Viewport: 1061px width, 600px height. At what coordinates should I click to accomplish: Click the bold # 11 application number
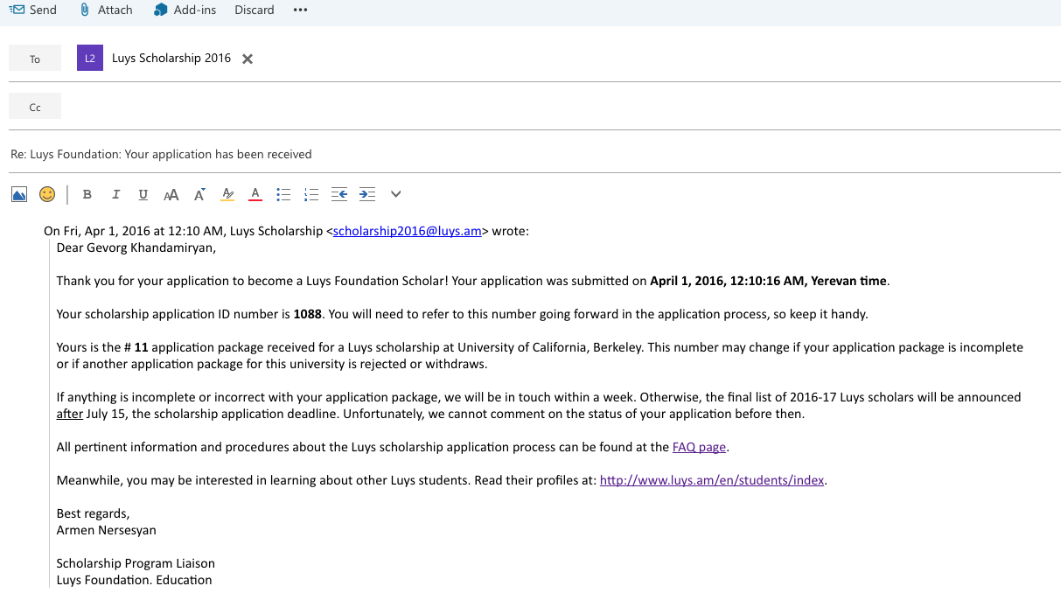click(136, 348)
